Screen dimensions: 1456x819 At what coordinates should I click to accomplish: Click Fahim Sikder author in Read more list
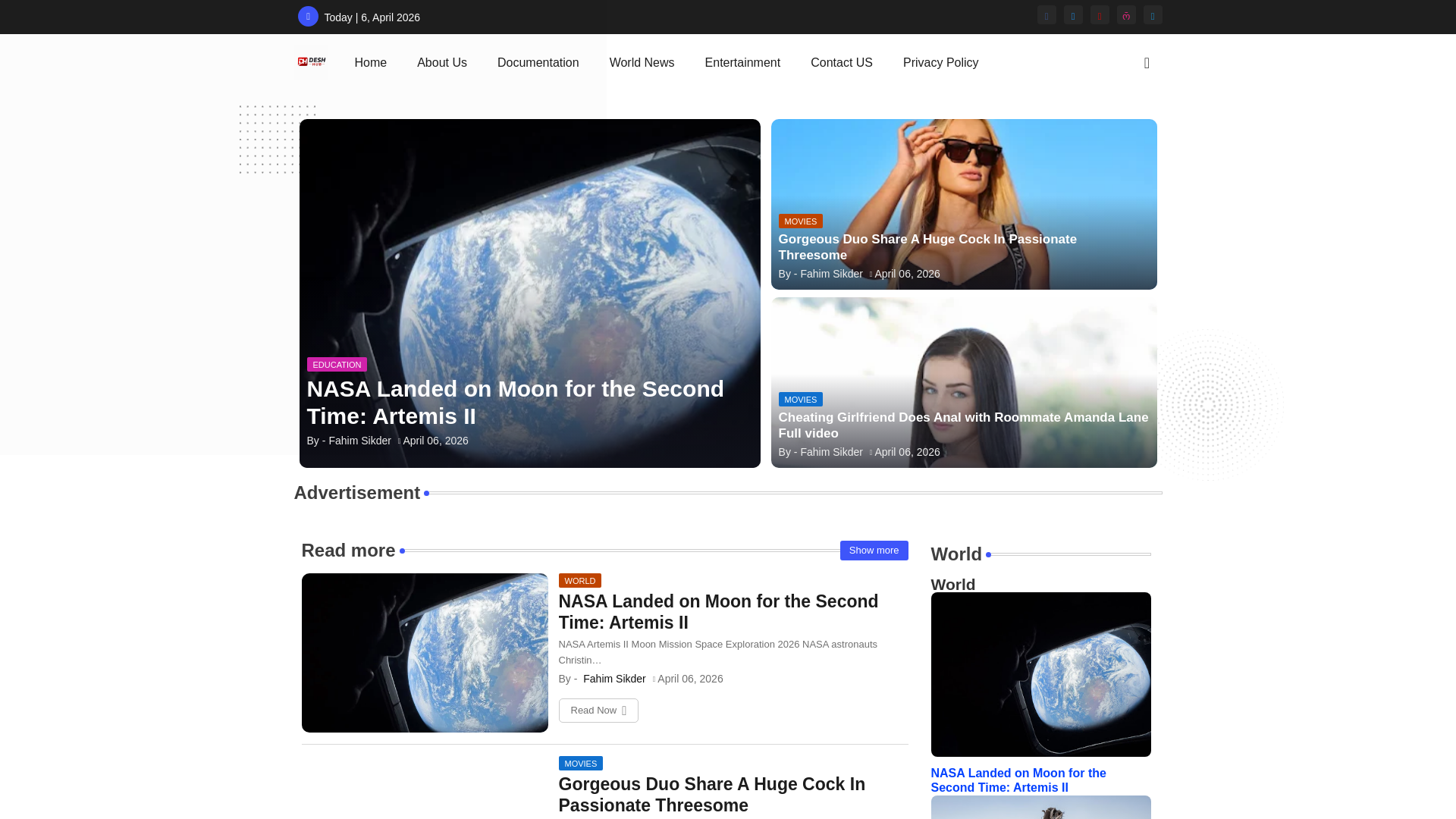tap(614, 679)
